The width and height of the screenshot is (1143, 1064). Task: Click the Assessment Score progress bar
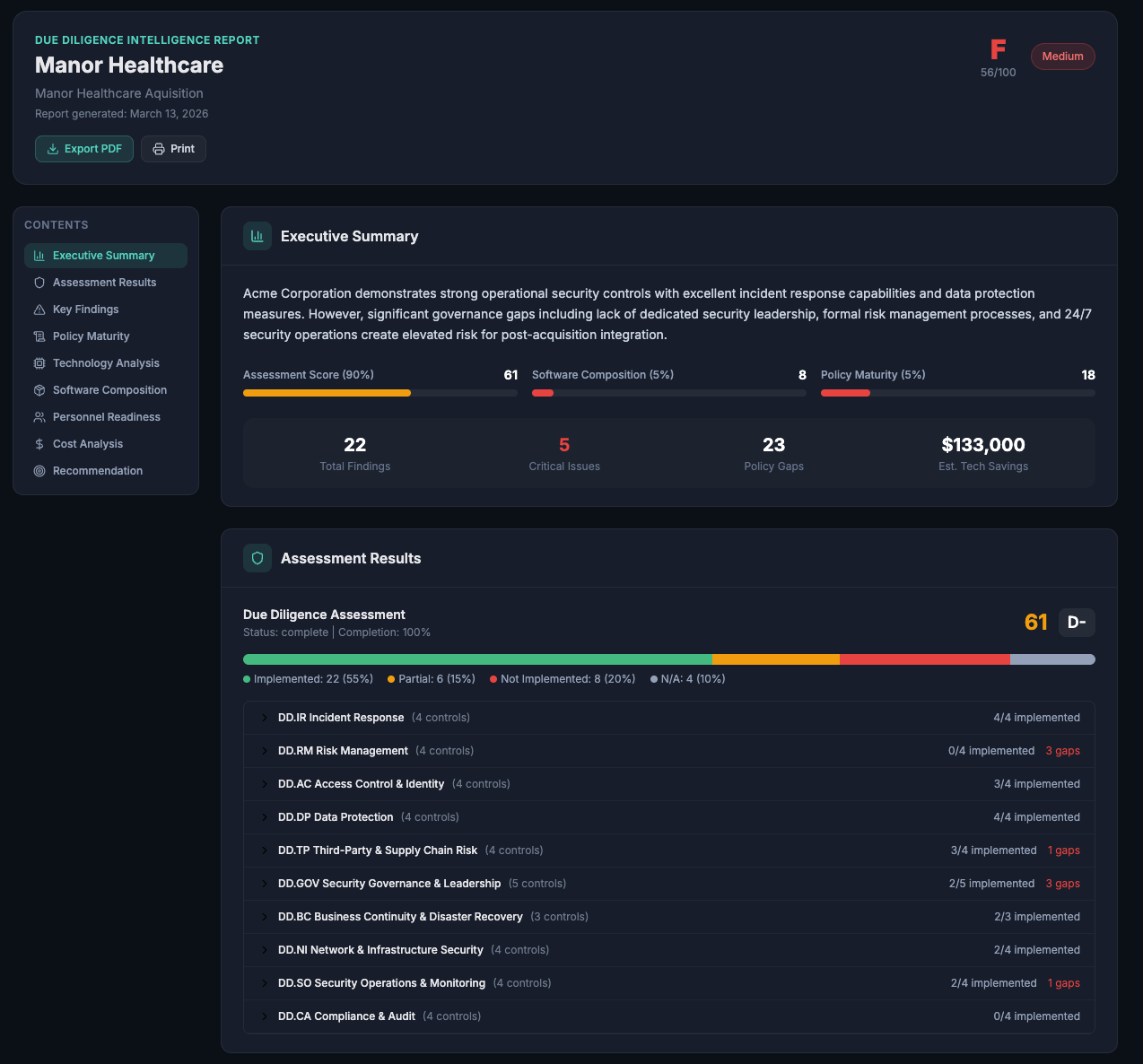[x=380, y=392]
